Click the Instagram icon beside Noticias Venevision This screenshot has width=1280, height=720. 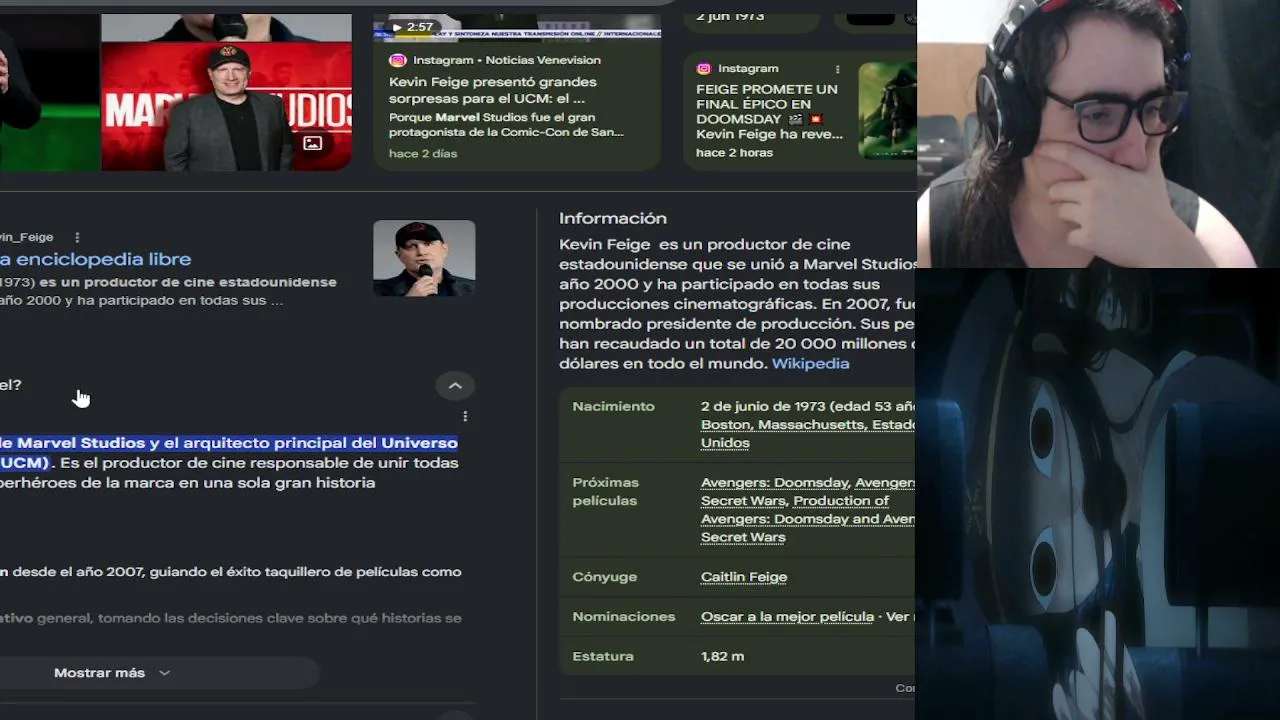(x=398, y=60)
